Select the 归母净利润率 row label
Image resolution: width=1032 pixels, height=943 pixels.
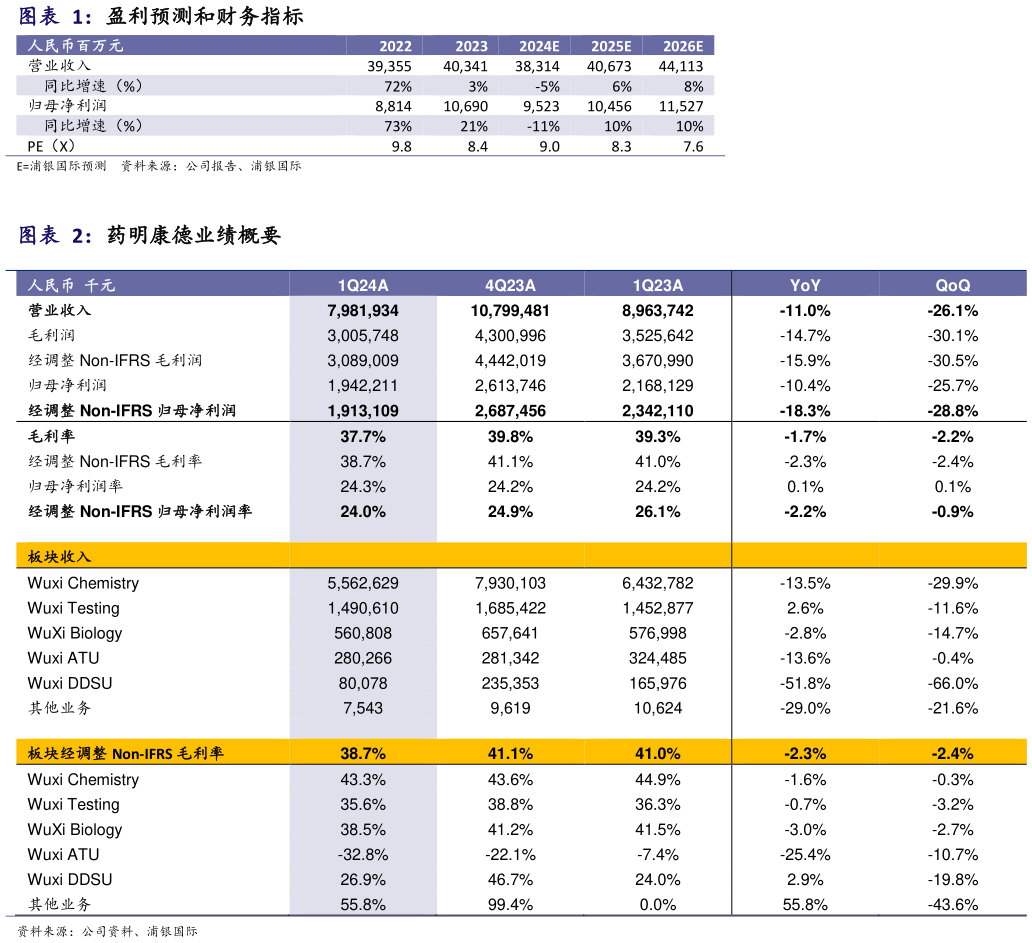tap(75, 486)
